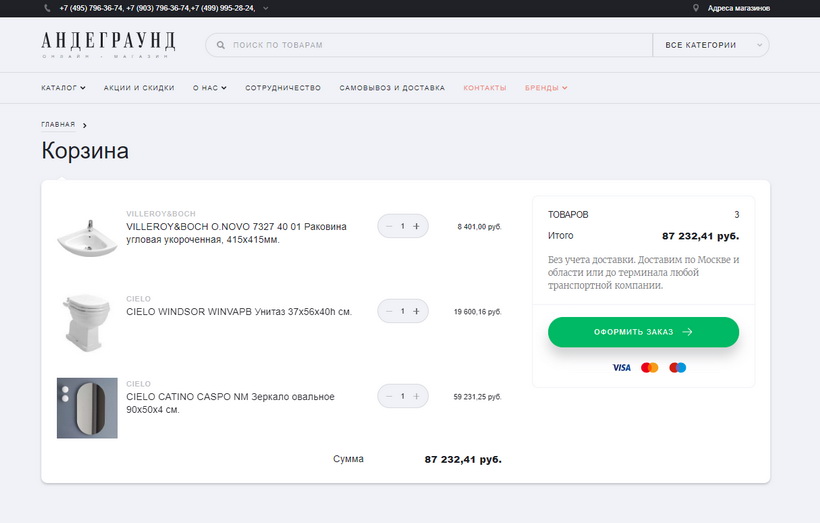
Task: Open CIELO WINDSOR WINVAPB Унитаз product link
Action: point(239,312)
